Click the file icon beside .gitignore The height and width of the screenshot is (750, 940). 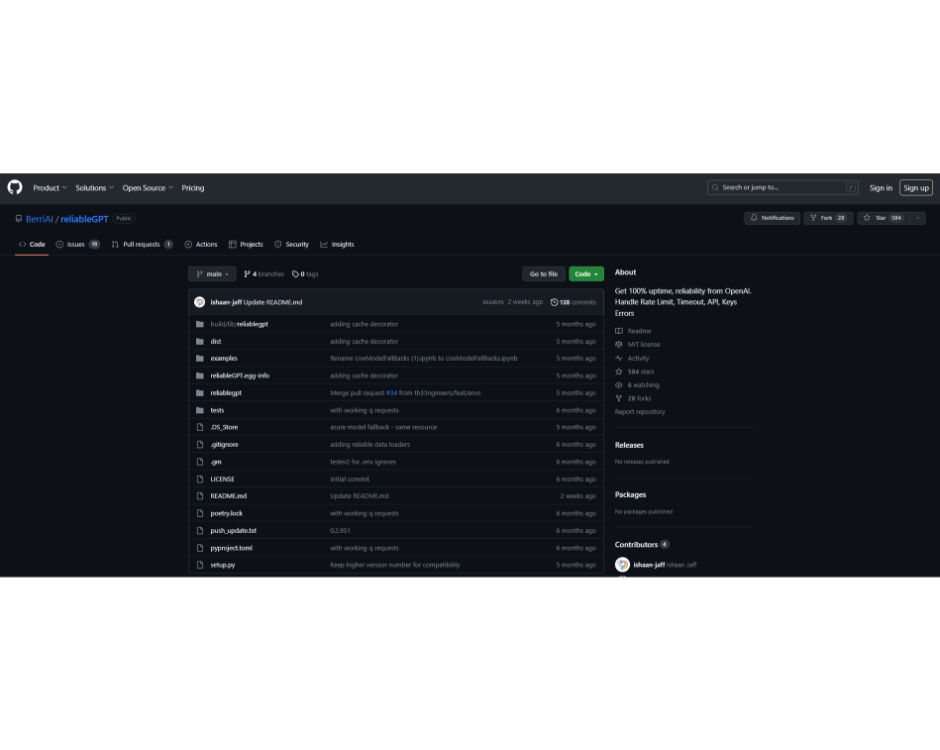click(200, 445)
